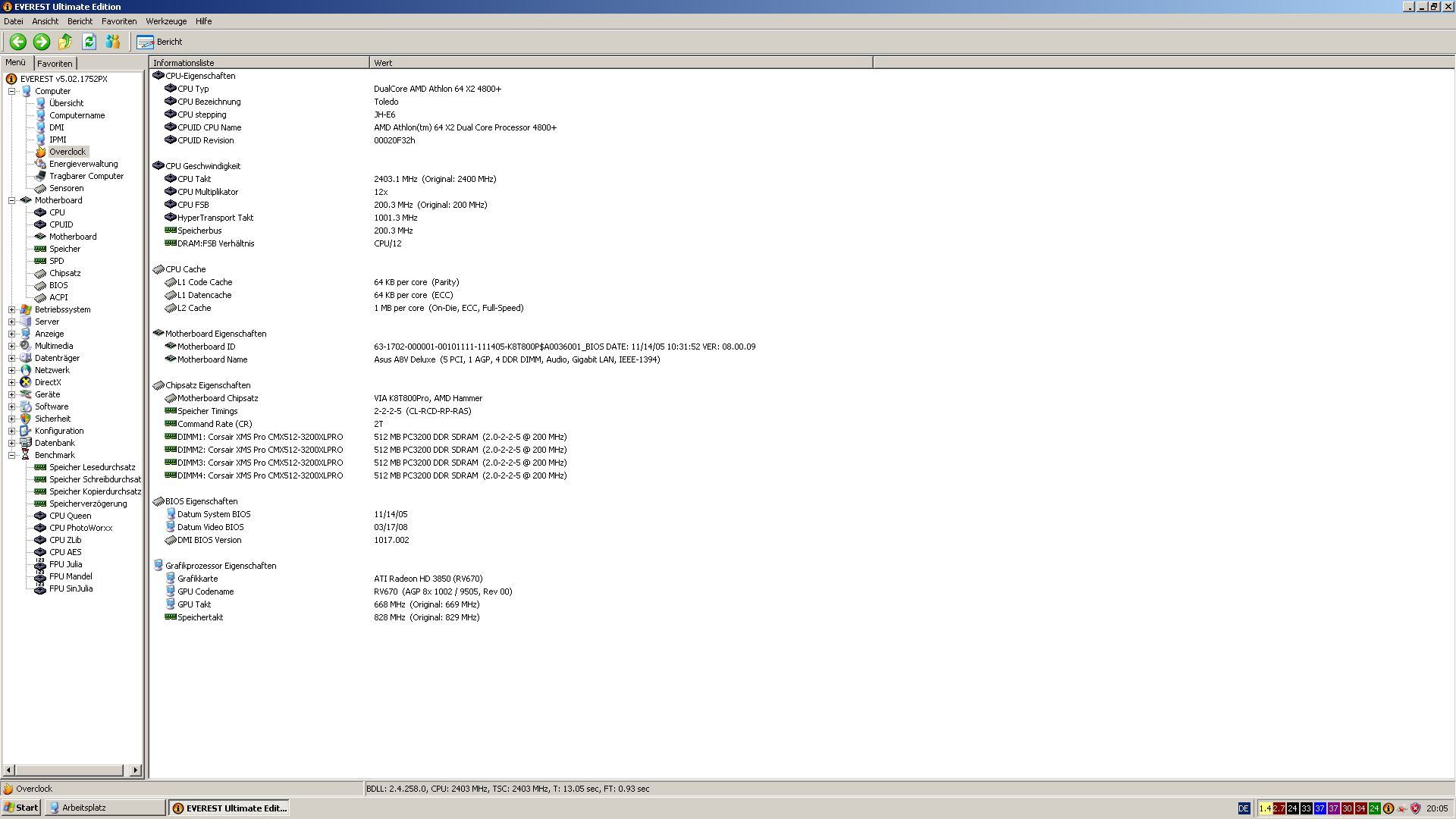Expand the Server tree node
Screen dimensions: 1456x819
[12, 322]
